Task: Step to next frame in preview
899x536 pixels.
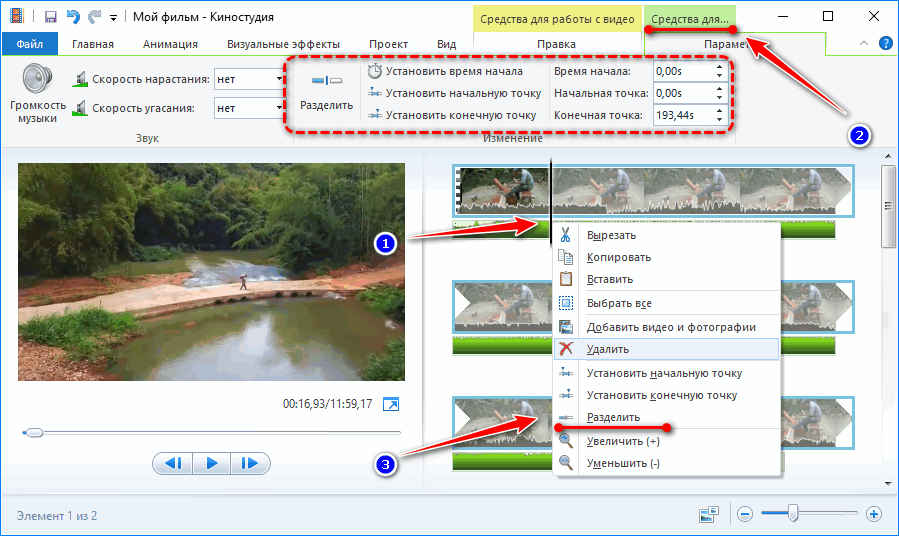Action: pyautogui.click(x=251, y=463)
